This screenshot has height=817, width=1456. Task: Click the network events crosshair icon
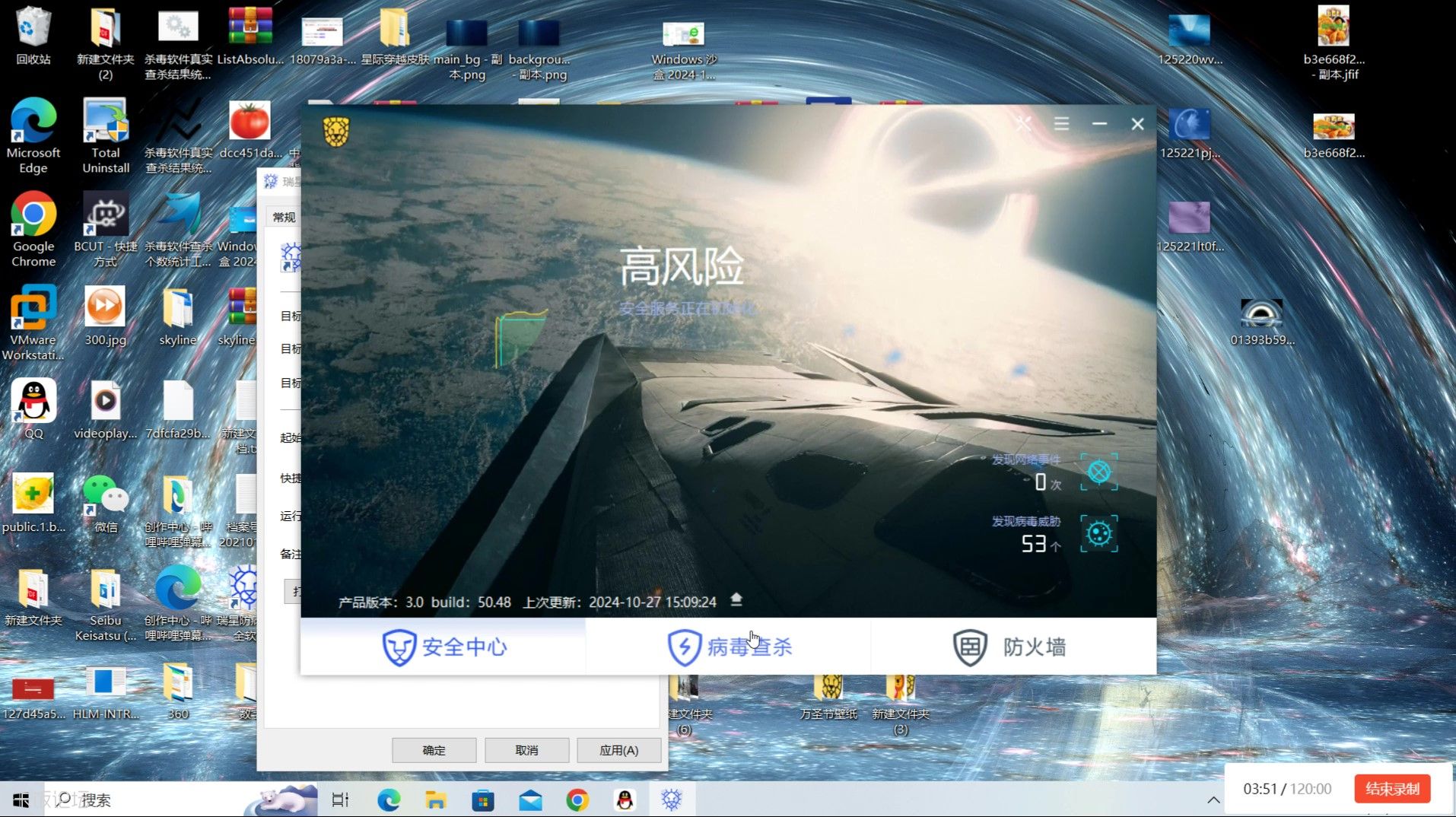pos(1099,472)
